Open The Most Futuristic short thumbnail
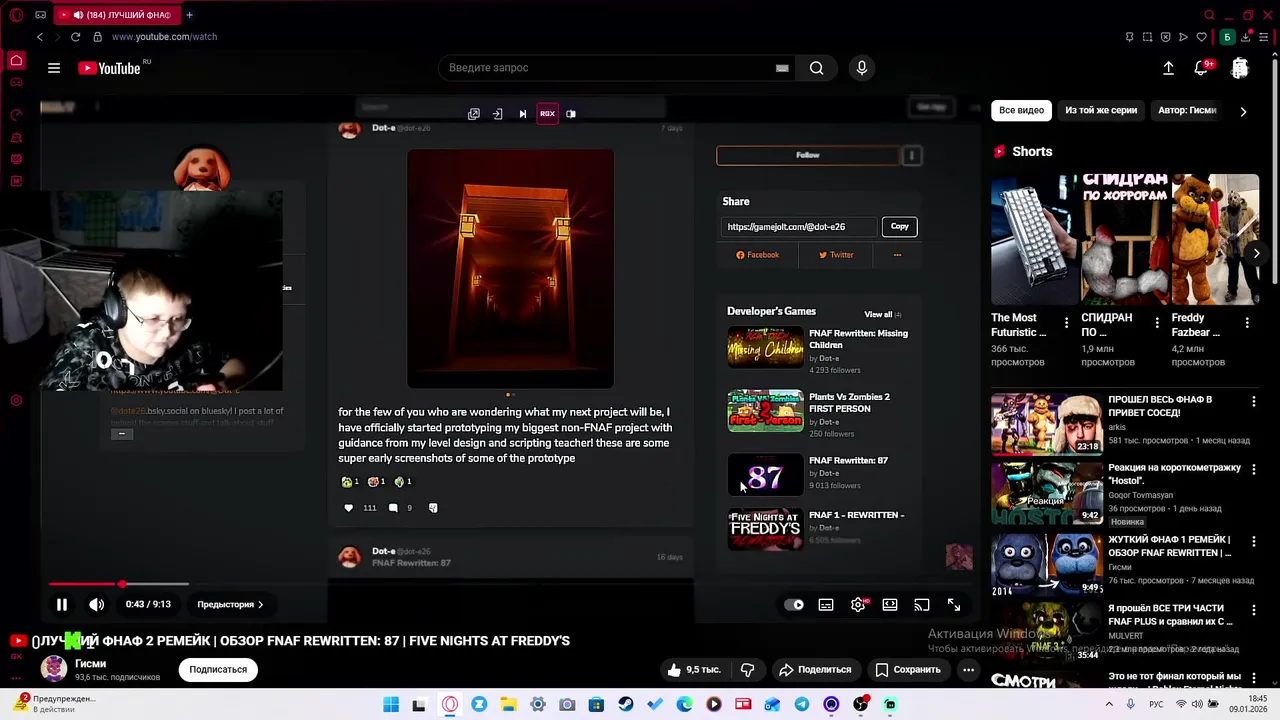 click(1033, 240)
